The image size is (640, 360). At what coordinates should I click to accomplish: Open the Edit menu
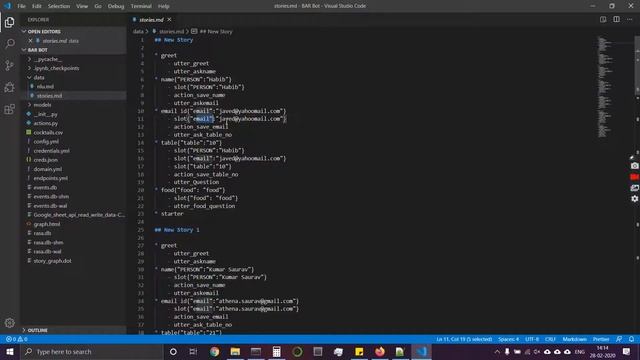37,6
